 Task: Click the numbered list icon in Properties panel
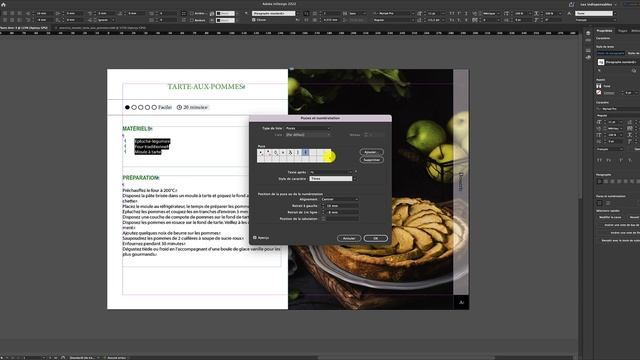point(608,203)
